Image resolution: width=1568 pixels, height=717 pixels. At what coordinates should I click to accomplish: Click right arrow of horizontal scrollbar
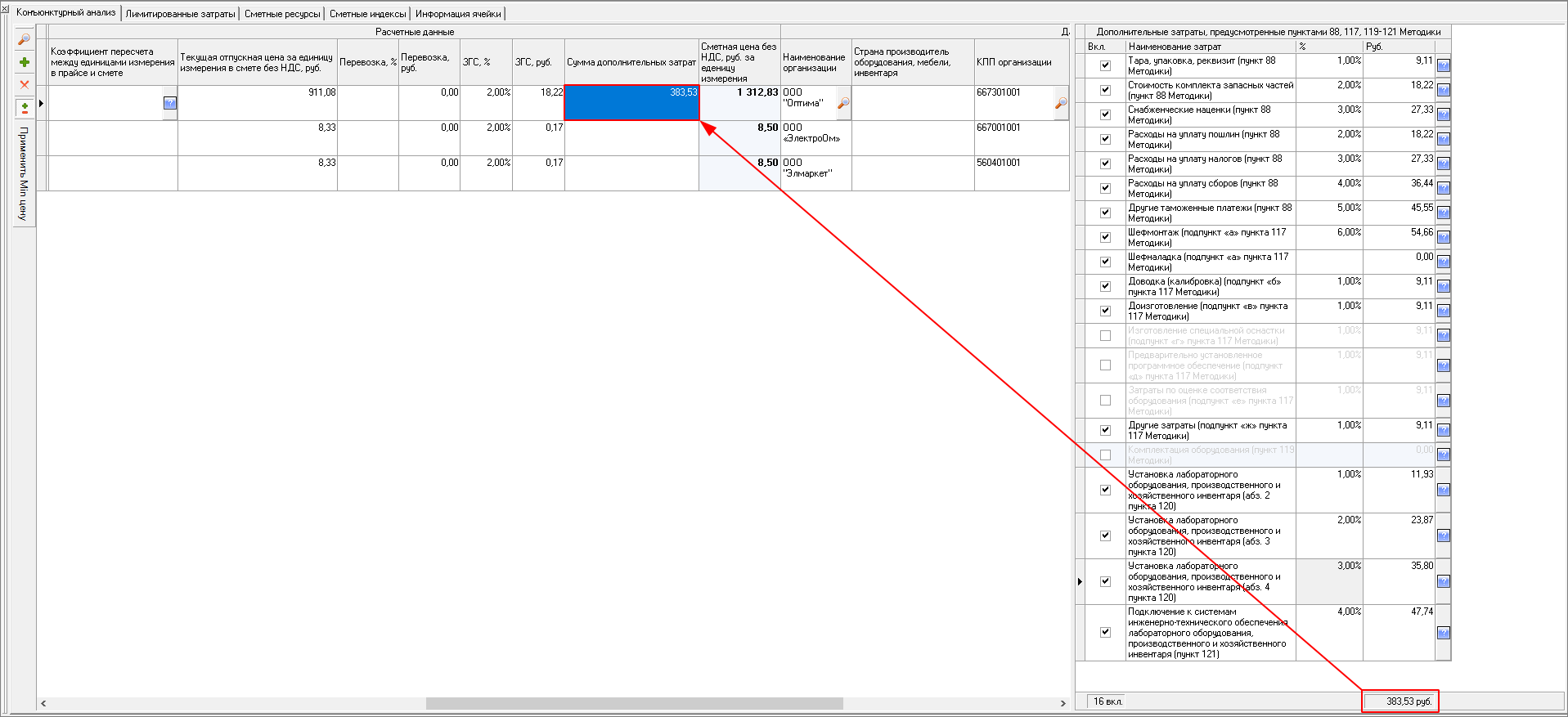(x=1063, y=703)
